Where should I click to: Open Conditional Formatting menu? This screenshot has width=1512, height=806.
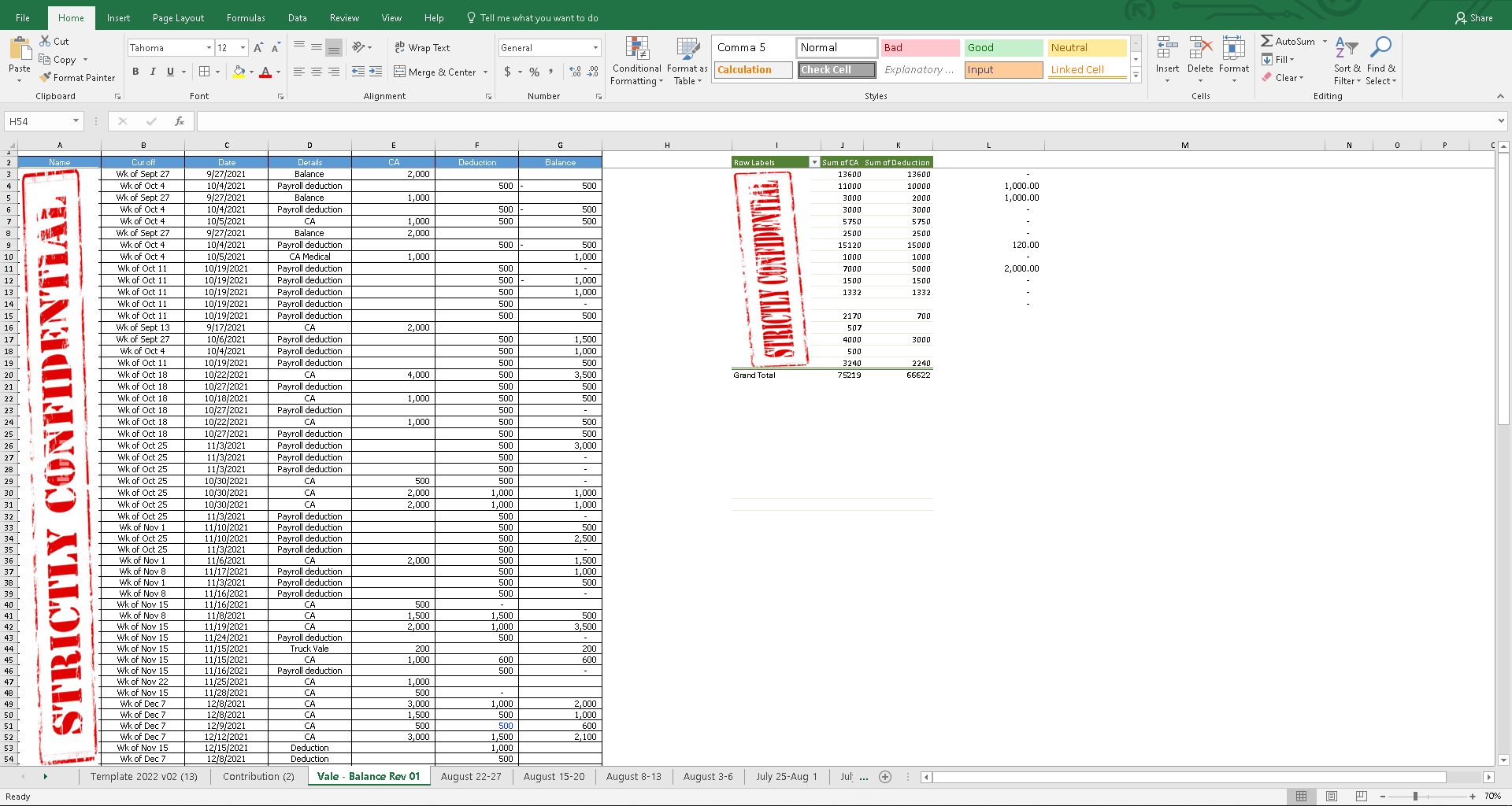[x=637, y=61]
